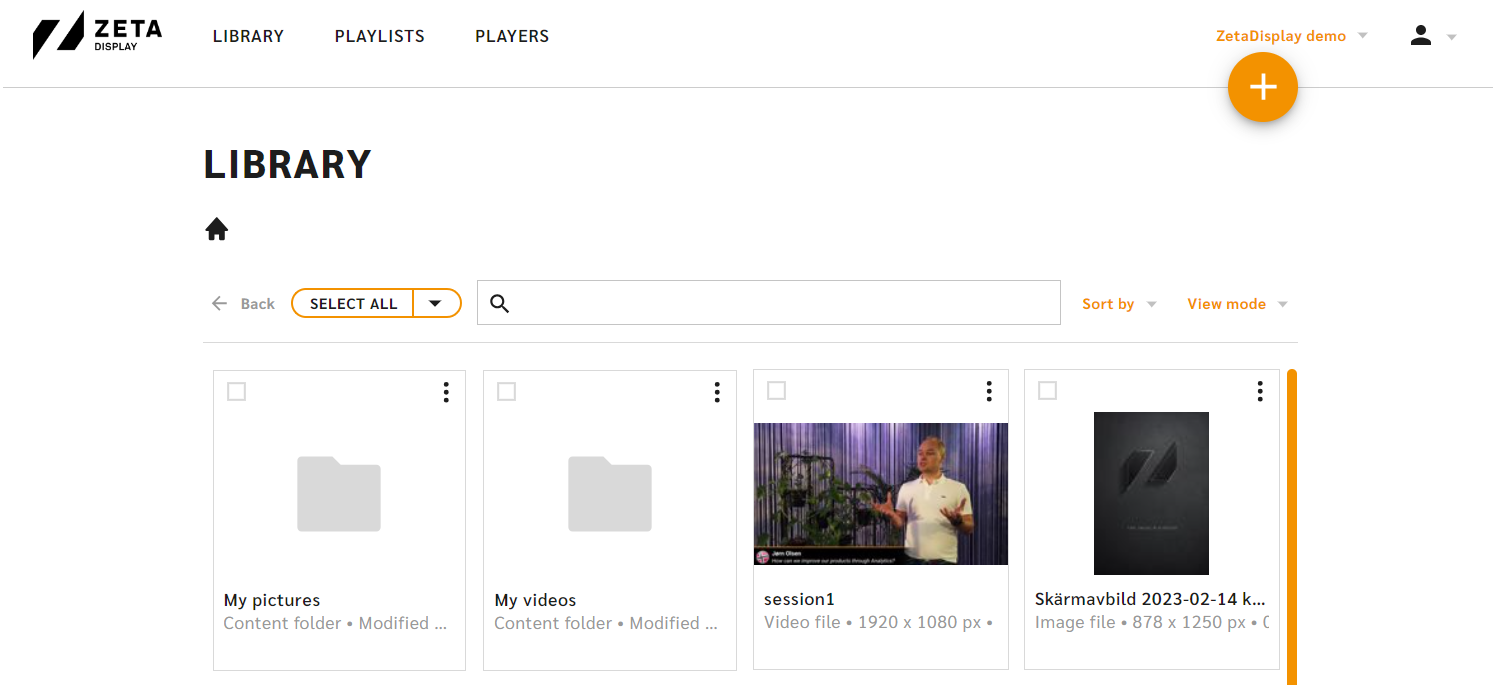Open the user account profile icon
1493x685 pixels.
1421,36
